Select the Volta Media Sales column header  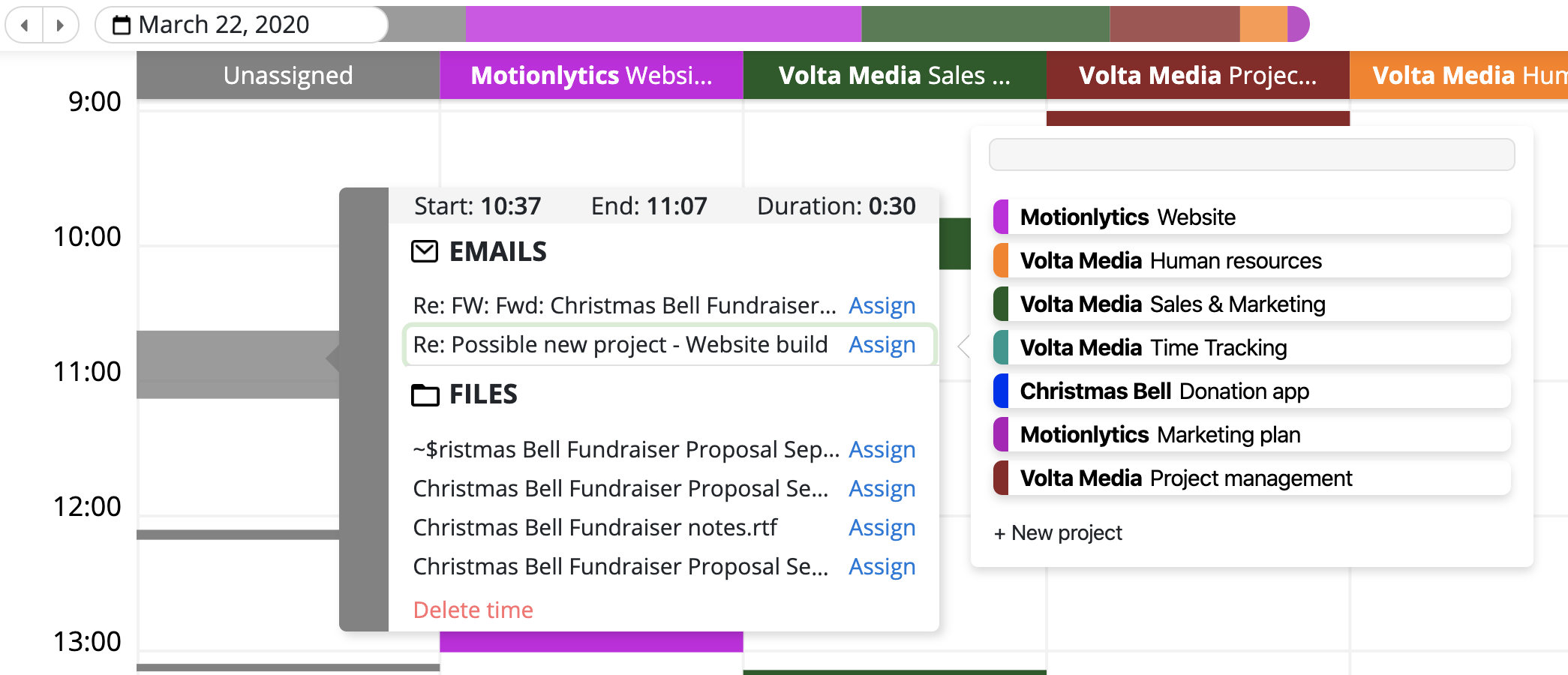pos(894,75)
